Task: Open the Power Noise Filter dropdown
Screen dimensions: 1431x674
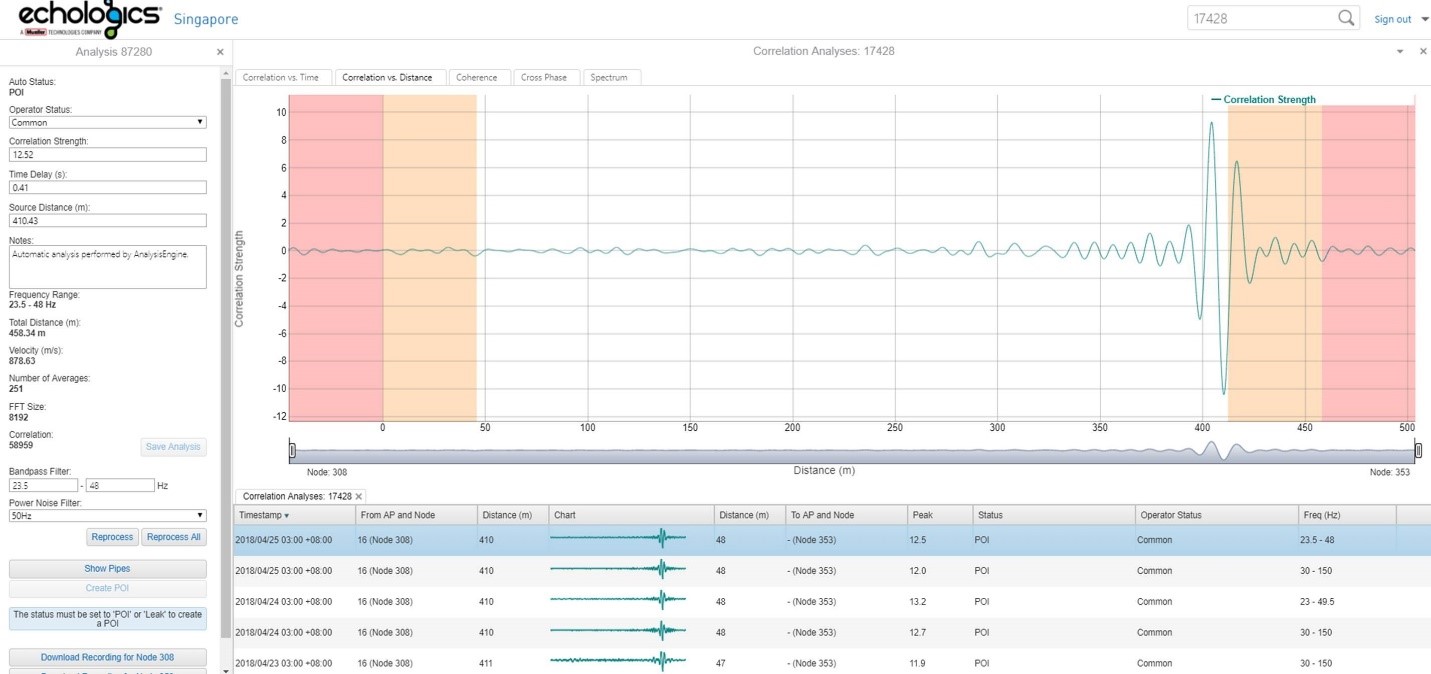Action: [x=108, y=515]
